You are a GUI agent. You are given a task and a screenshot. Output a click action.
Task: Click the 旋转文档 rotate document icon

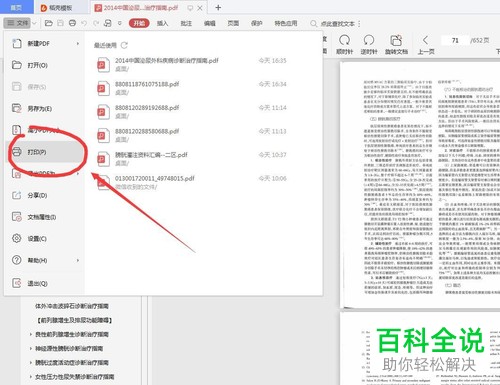pyautogui.click(x=396, y=40)
